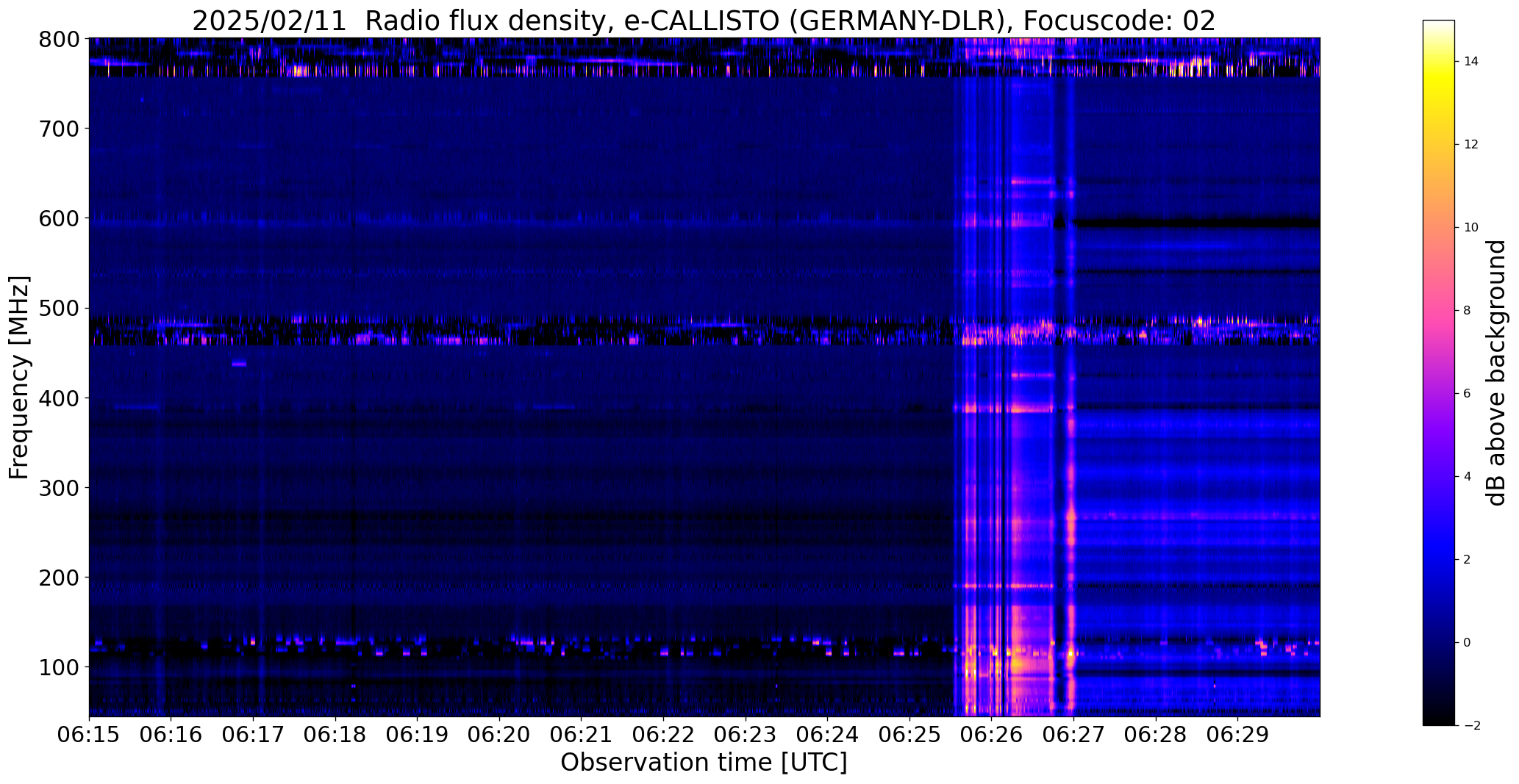Click the 06:23 time tick label
This screenshot has width=1519, height=784.
coord(746,735)
